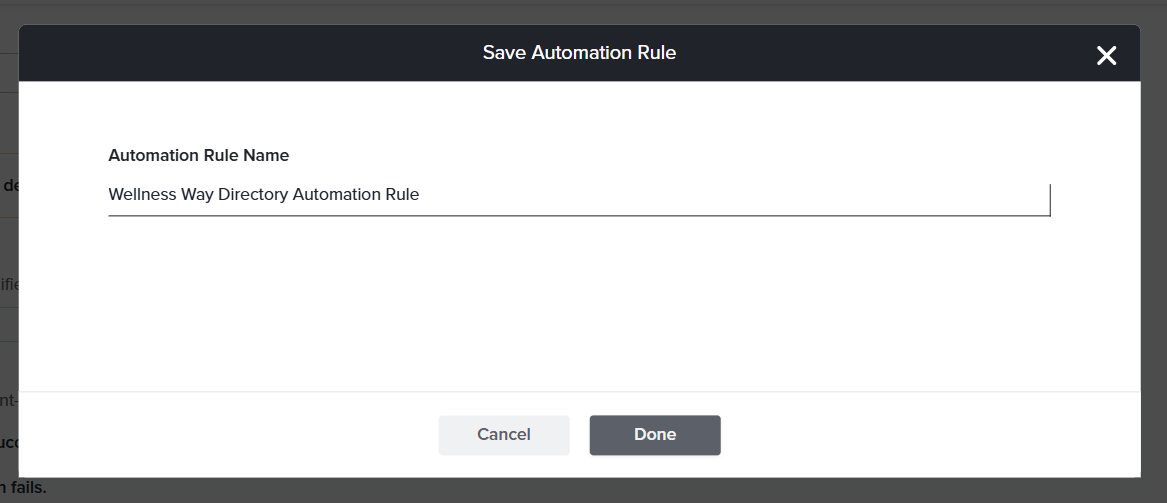This screenshot has height=503, width=1167.
Task: Click the Cancel button
Action: (504, 435)
